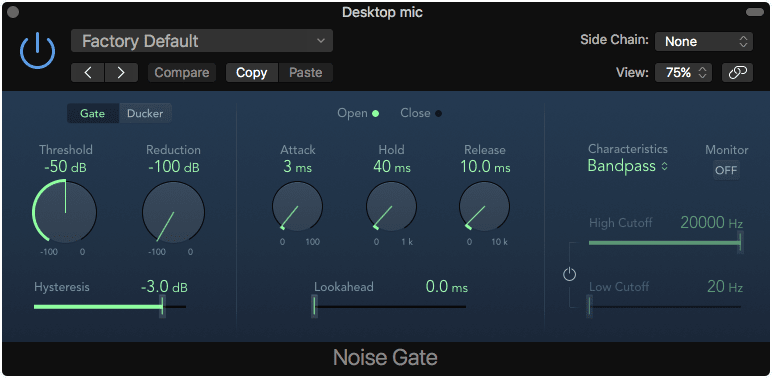The width and height of the screenshot is (772, 378).
Task: Go to previous preset with left arrow
Action: click(88, 73)
